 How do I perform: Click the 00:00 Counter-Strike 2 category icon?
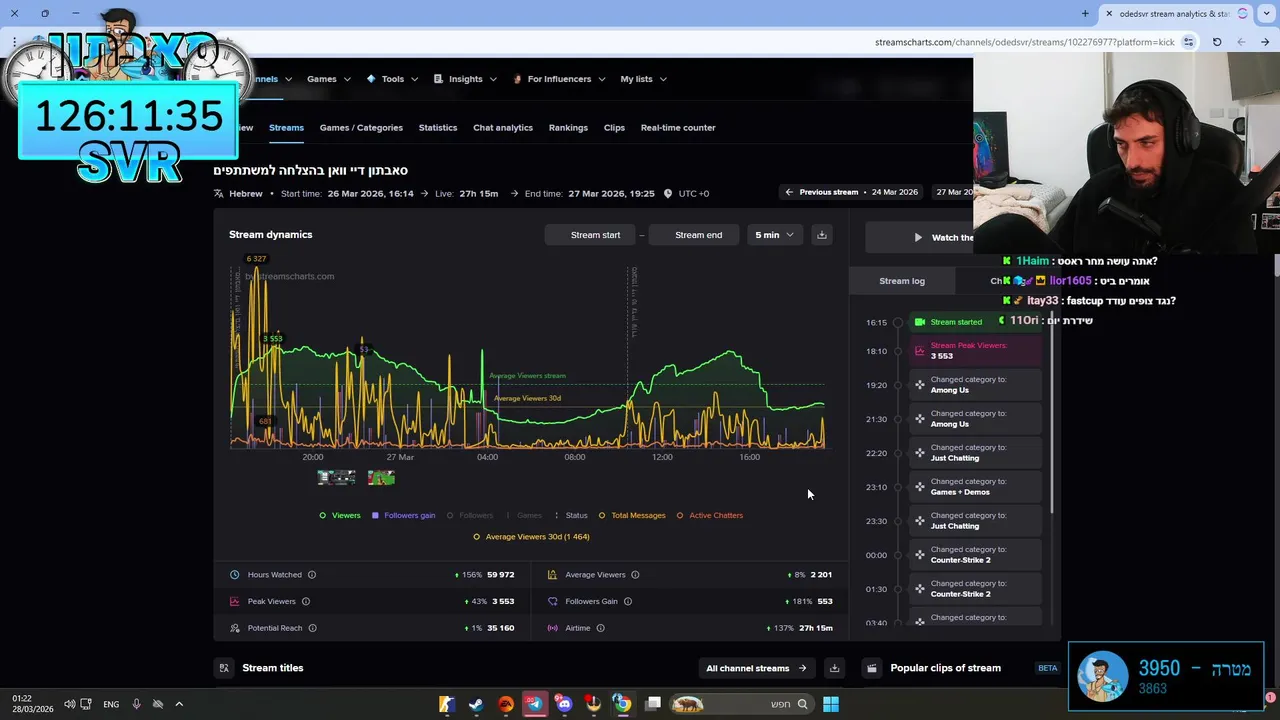[x=920, y=555]
